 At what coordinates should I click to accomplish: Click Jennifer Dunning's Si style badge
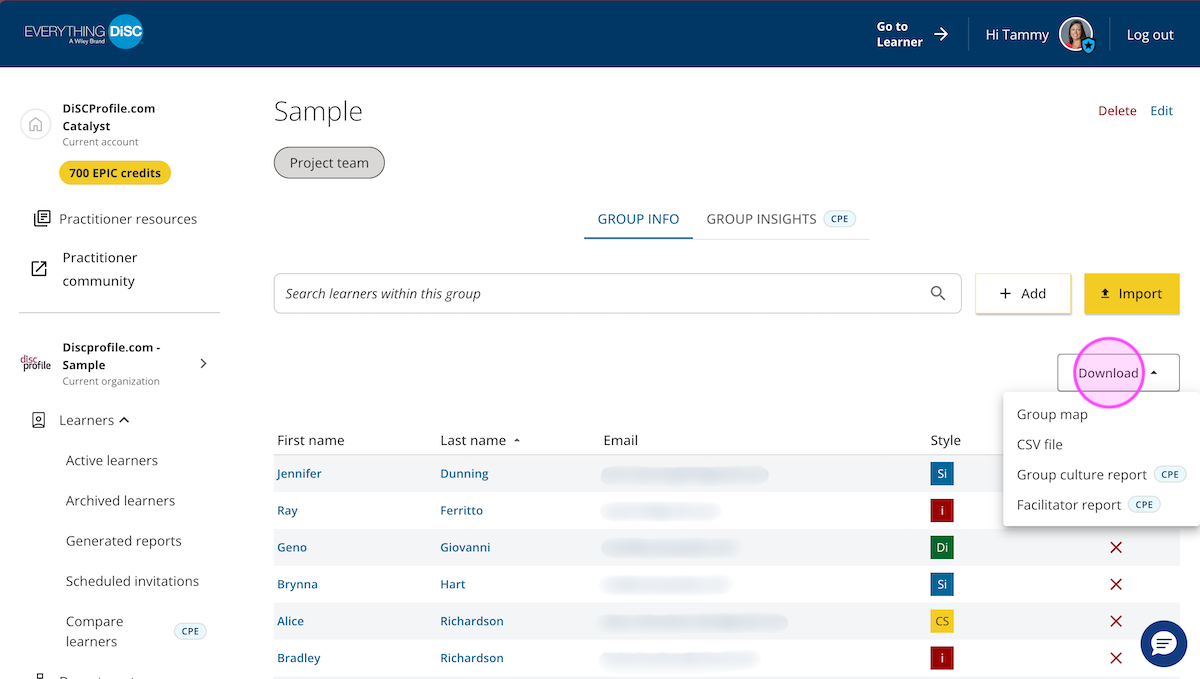tap(941, 473)
